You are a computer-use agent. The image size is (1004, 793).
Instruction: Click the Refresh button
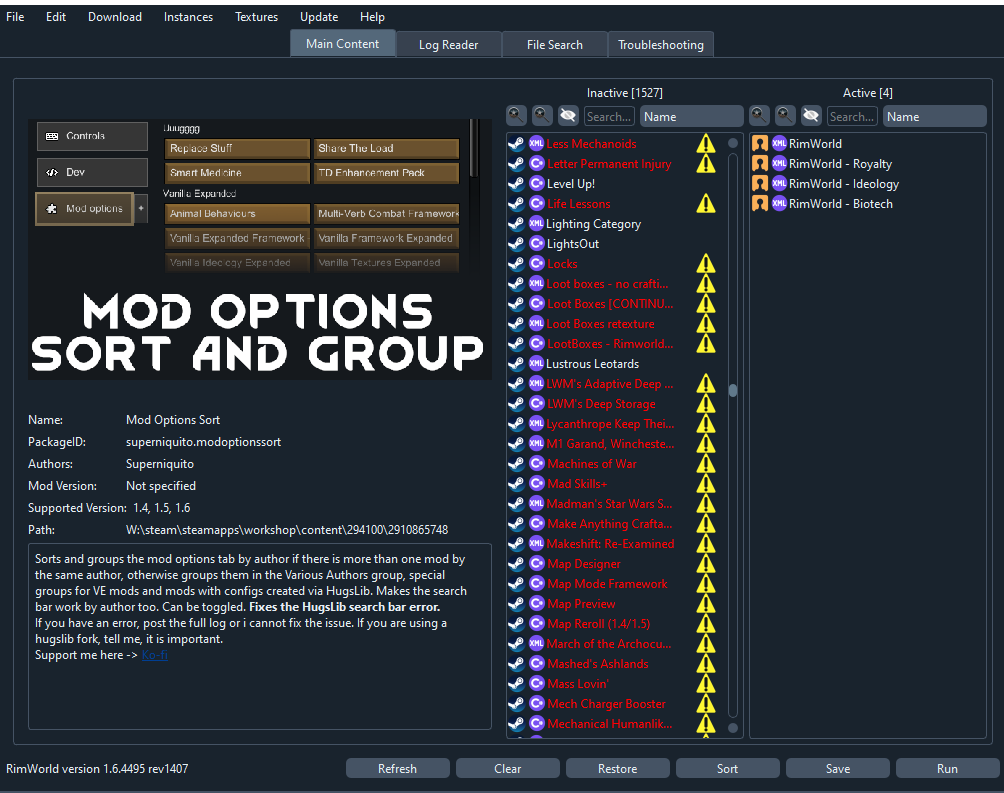397,768
